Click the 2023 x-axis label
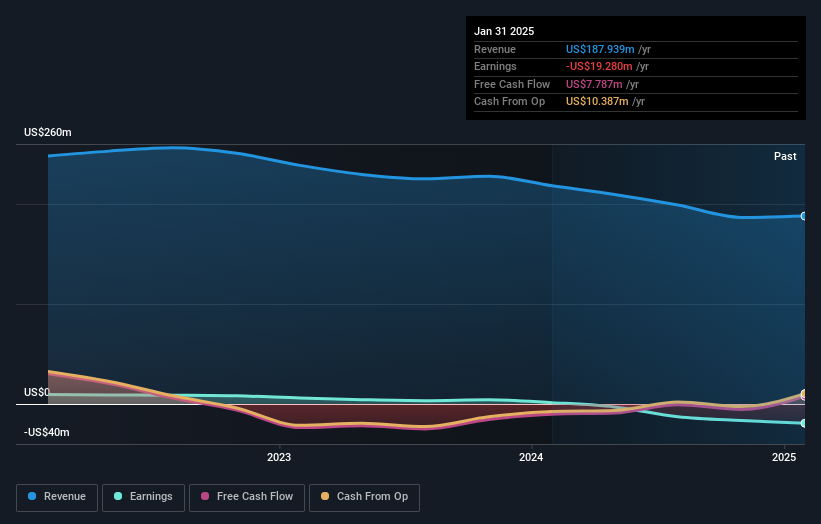Screen dimensions: 821x524 click(279, 457)
